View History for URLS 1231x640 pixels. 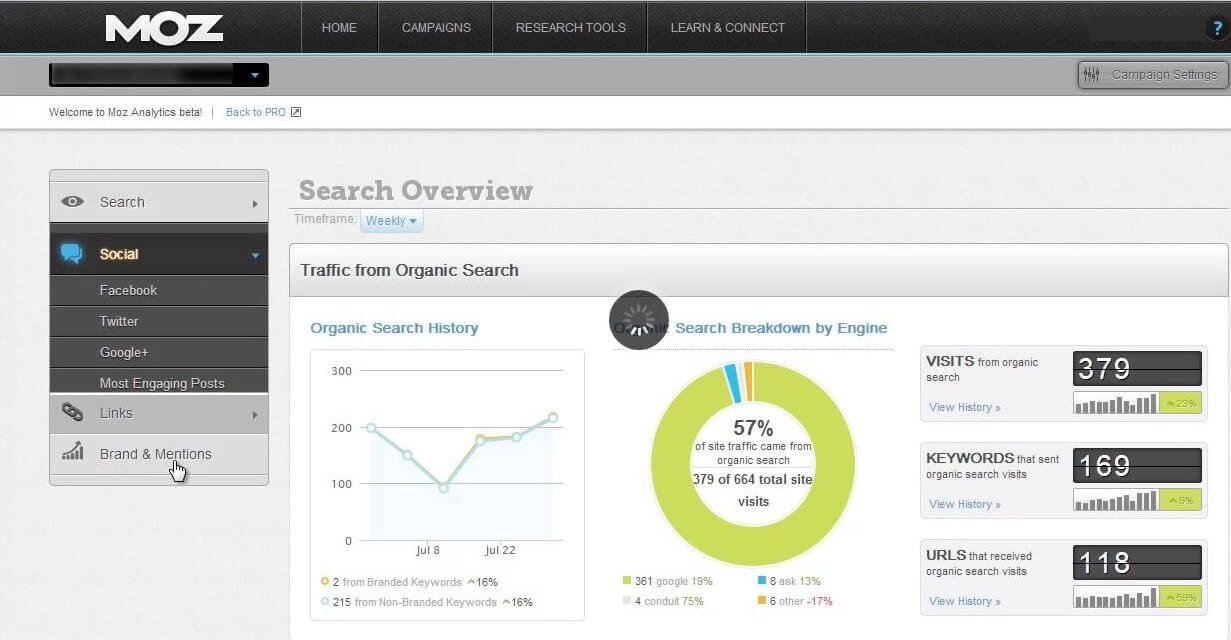(964, 601)
